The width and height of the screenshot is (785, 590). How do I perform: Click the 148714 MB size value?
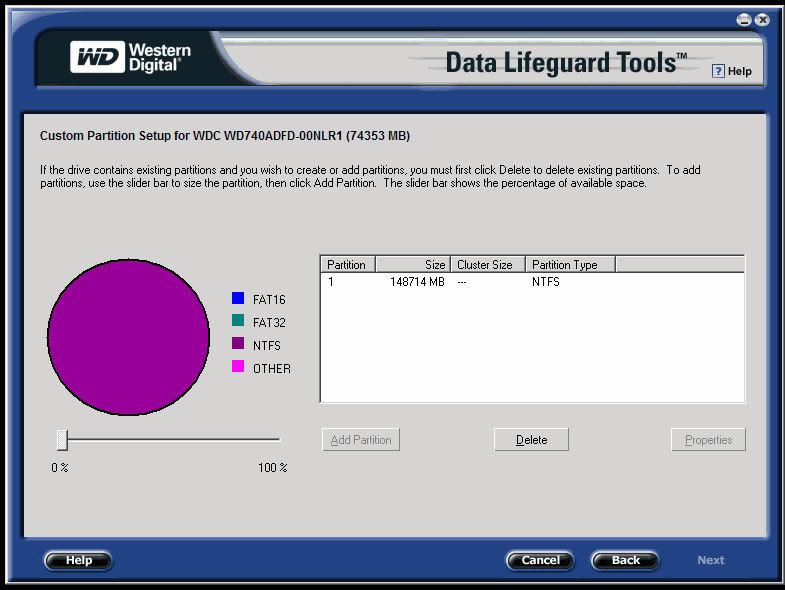click(x=417, y=282)
